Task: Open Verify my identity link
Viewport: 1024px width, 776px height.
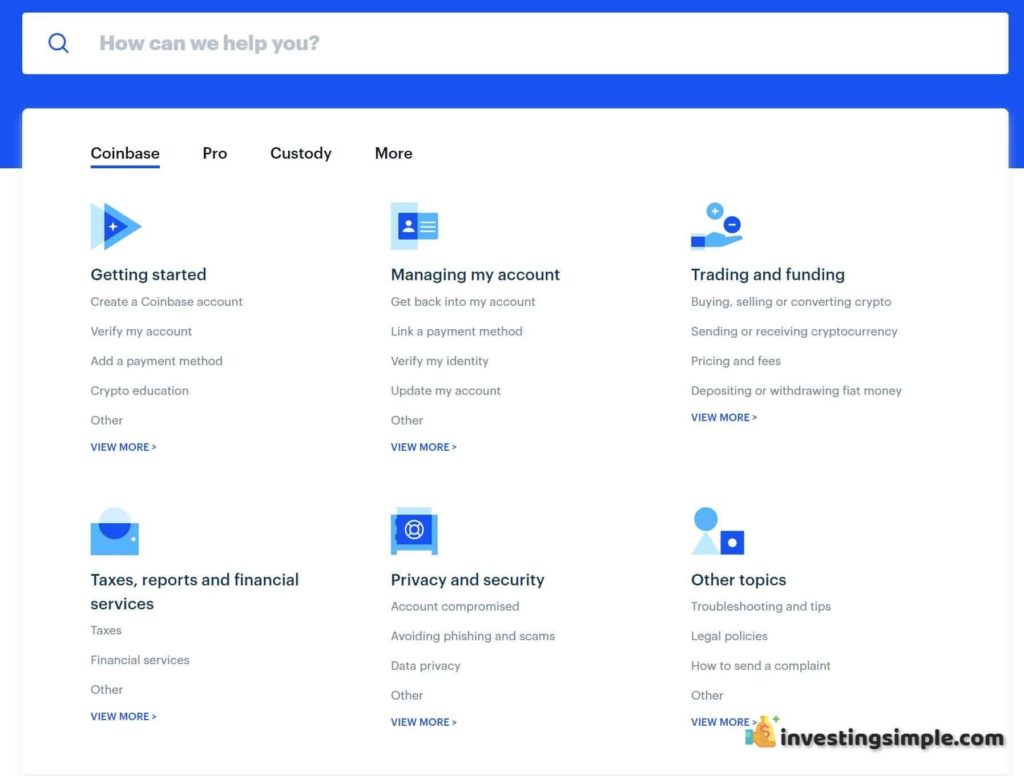Action: [440, 361]
